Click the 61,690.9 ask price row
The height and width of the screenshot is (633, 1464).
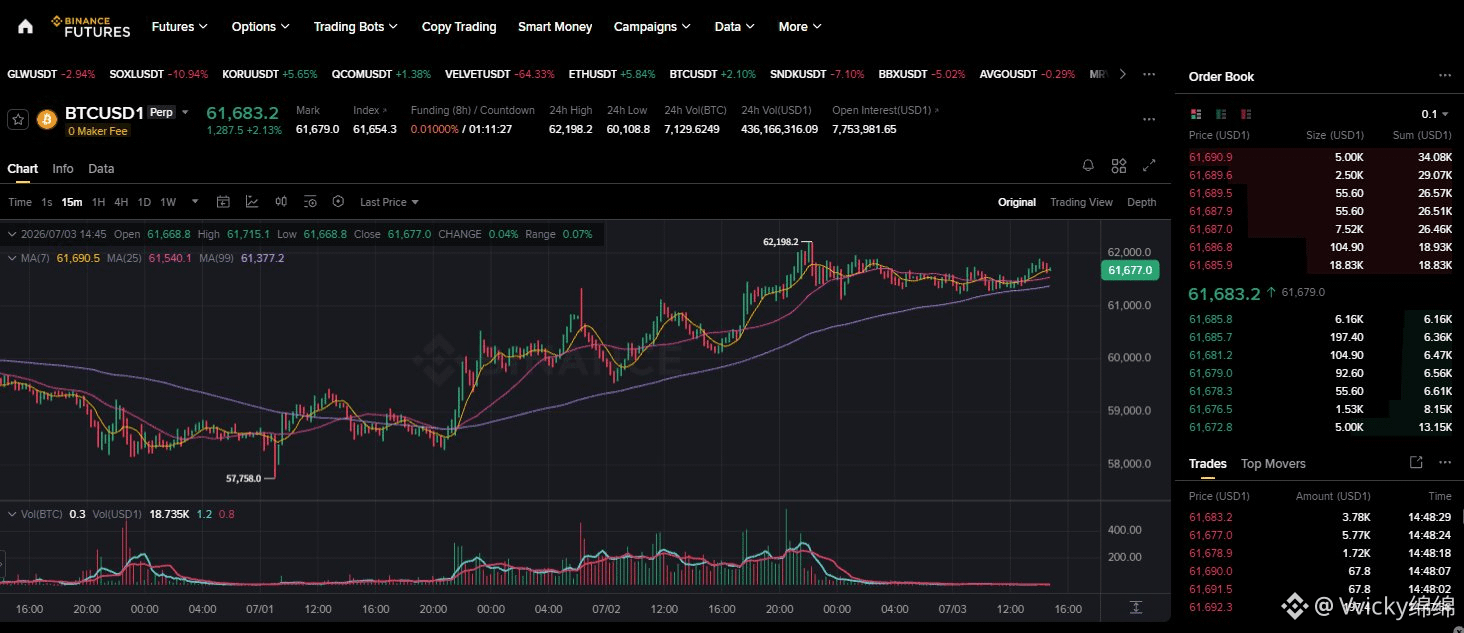pyautogui.click(x=1320, y=157)
